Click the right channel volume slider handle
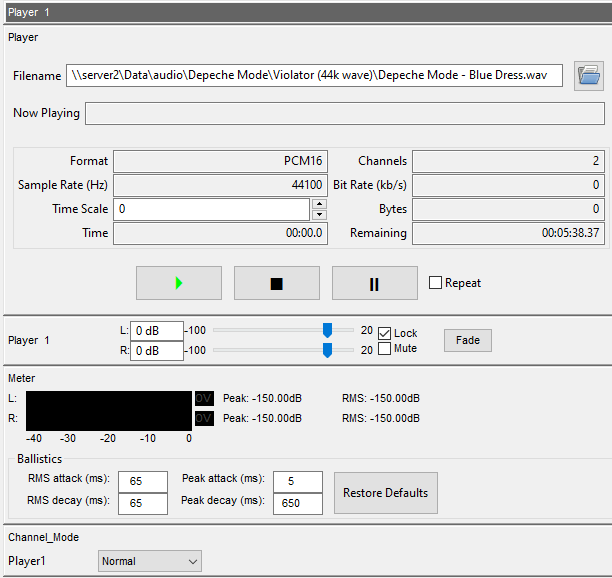This screenshot has width=612, height=578. pos(327,350)
